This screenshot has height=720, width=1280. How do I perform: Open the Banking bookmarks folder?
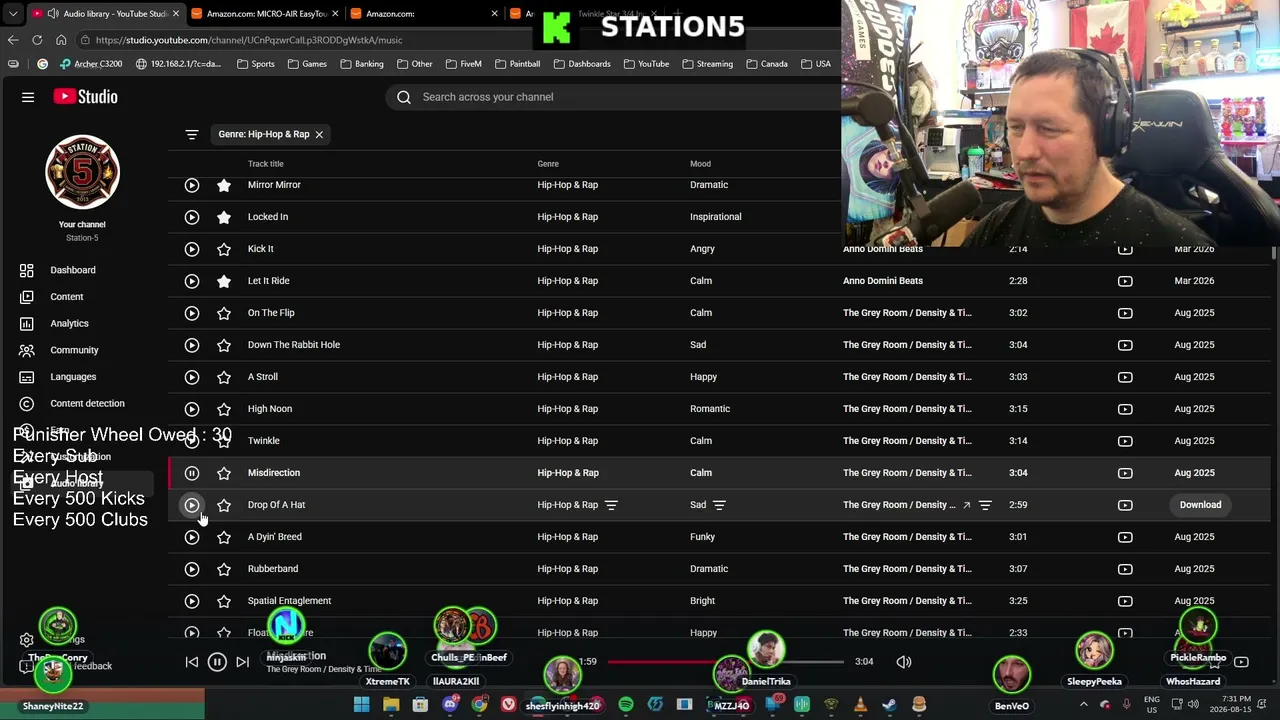coord(361,64)
